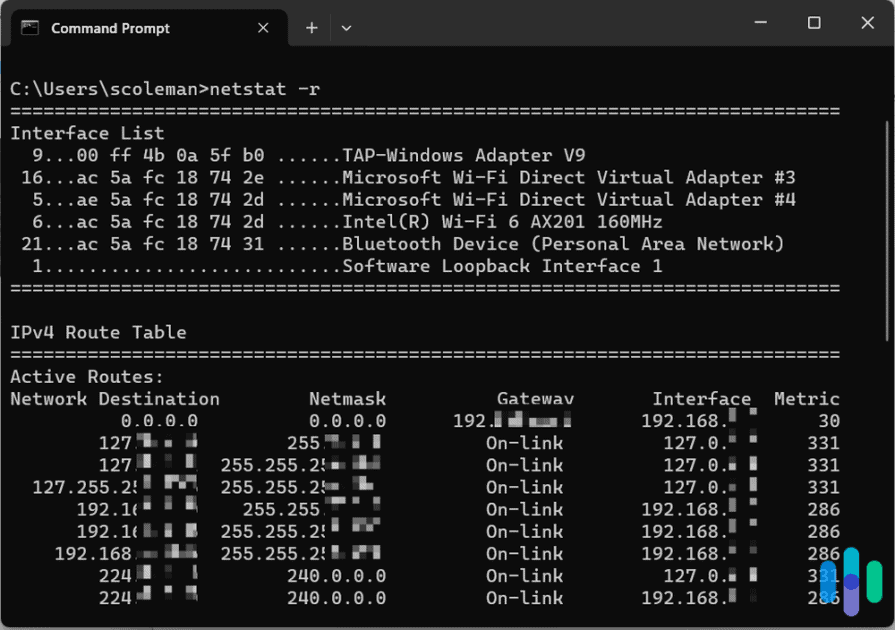
Task: Minimize the terminal window
Action: pos(763,22)
